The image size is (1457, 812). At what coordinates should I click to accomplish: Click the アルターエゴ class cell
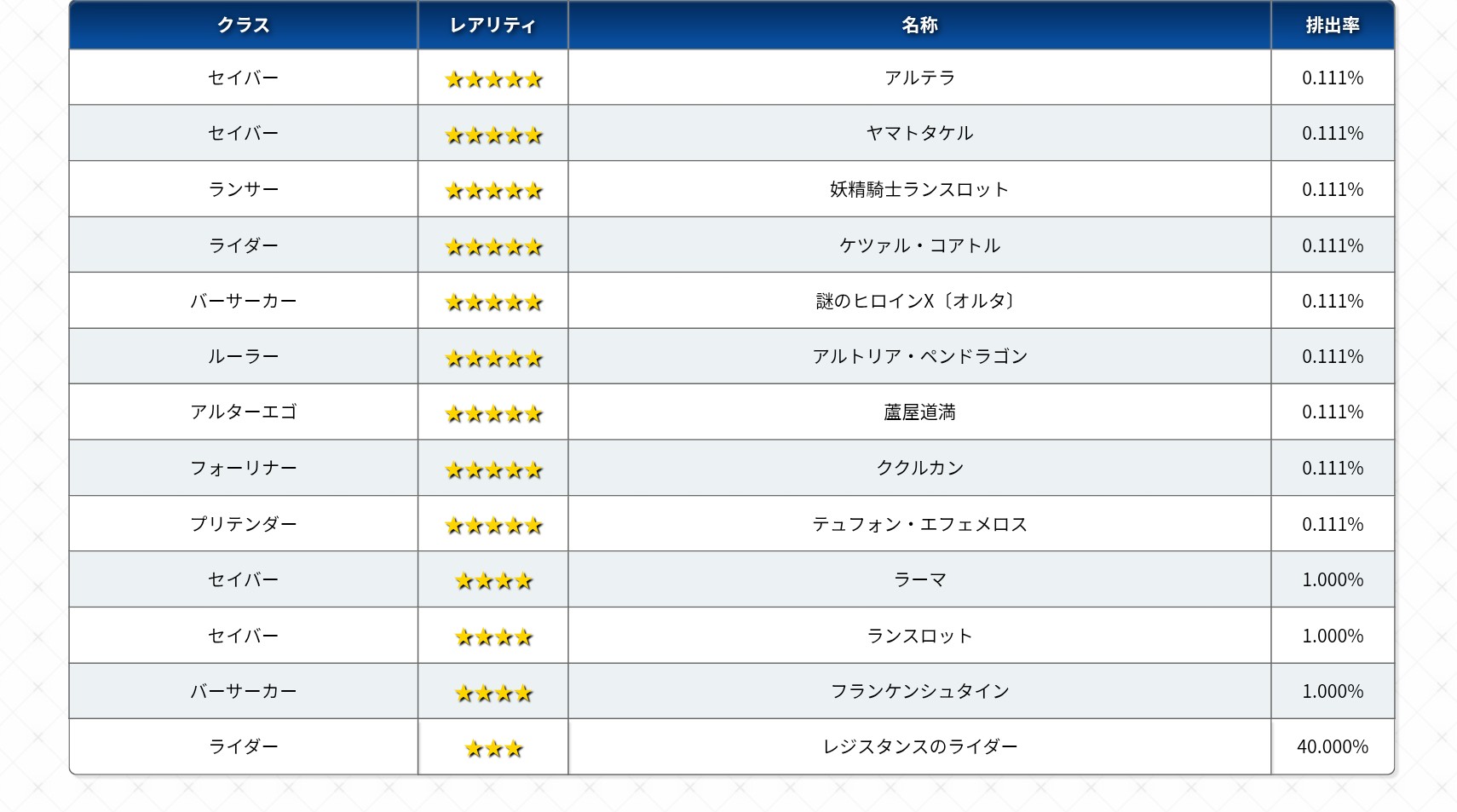243,412
